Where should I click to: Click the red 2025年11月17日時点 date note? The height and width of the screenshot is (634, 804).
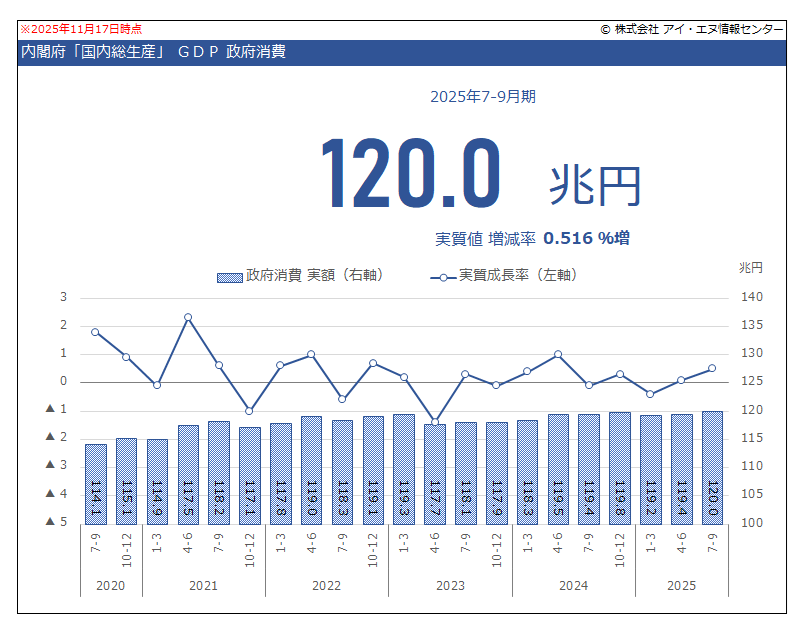(x=81, y=30)
